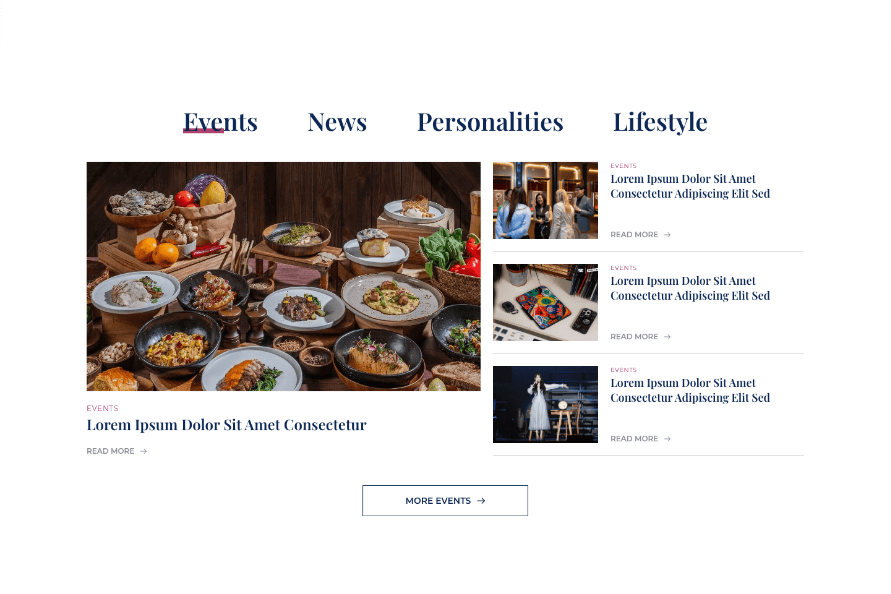Image resolution: width=891 pixels, height=594 pixels.
Task: Open the colorful mousepad desk thumbnail
Action: 546,302
